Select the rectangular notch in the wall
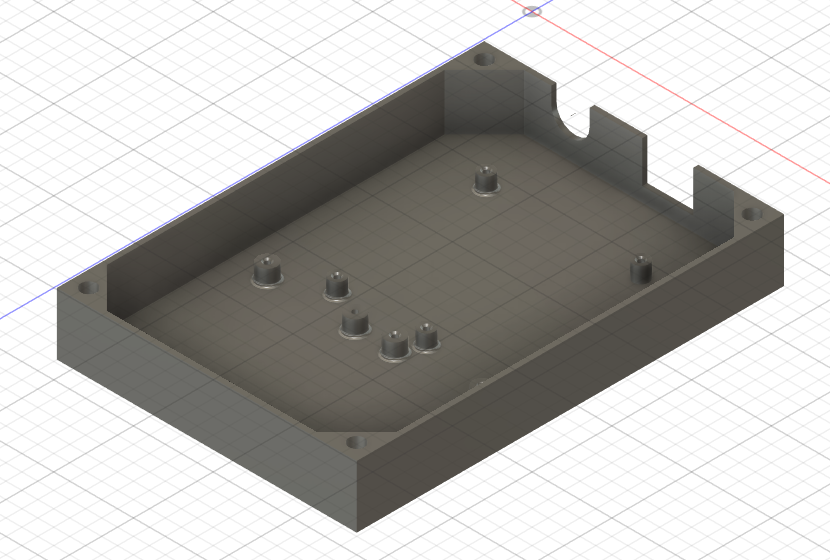830x560 pixels. click(x=670, y=183)
